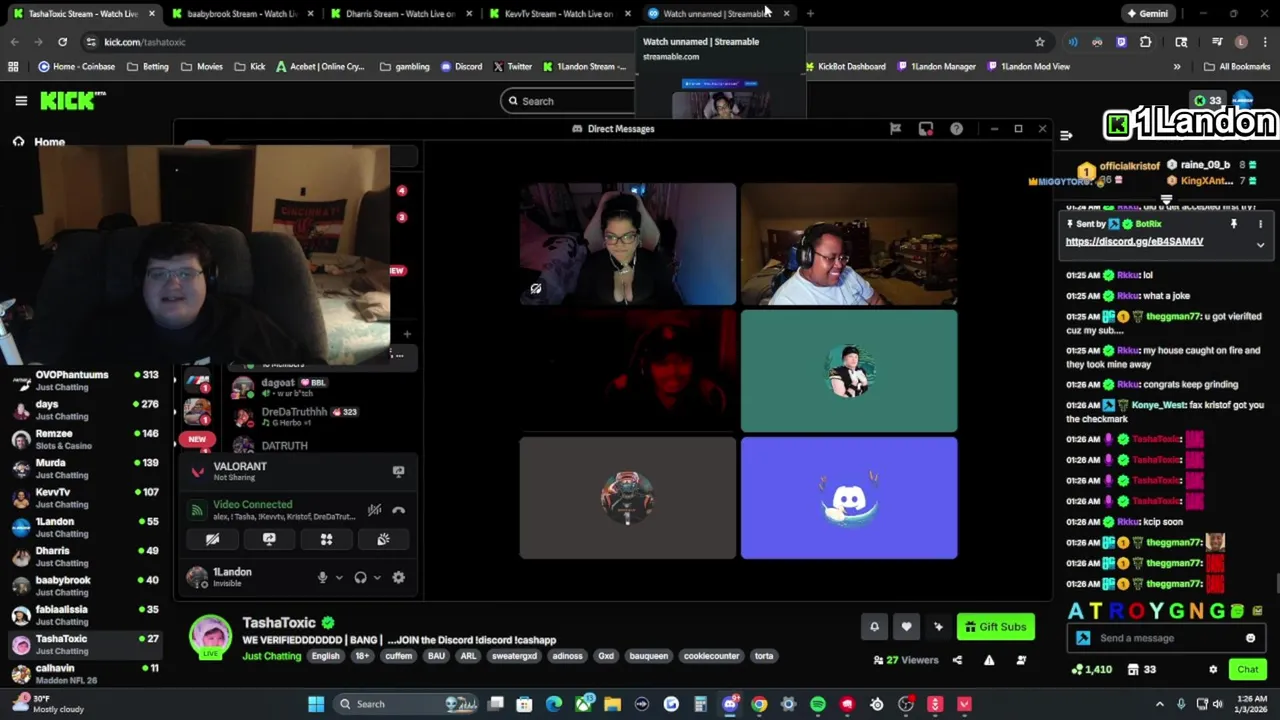This screenshot has height=720, width=1280.
Task: Open Discord user settings gear
Action: 398,577
